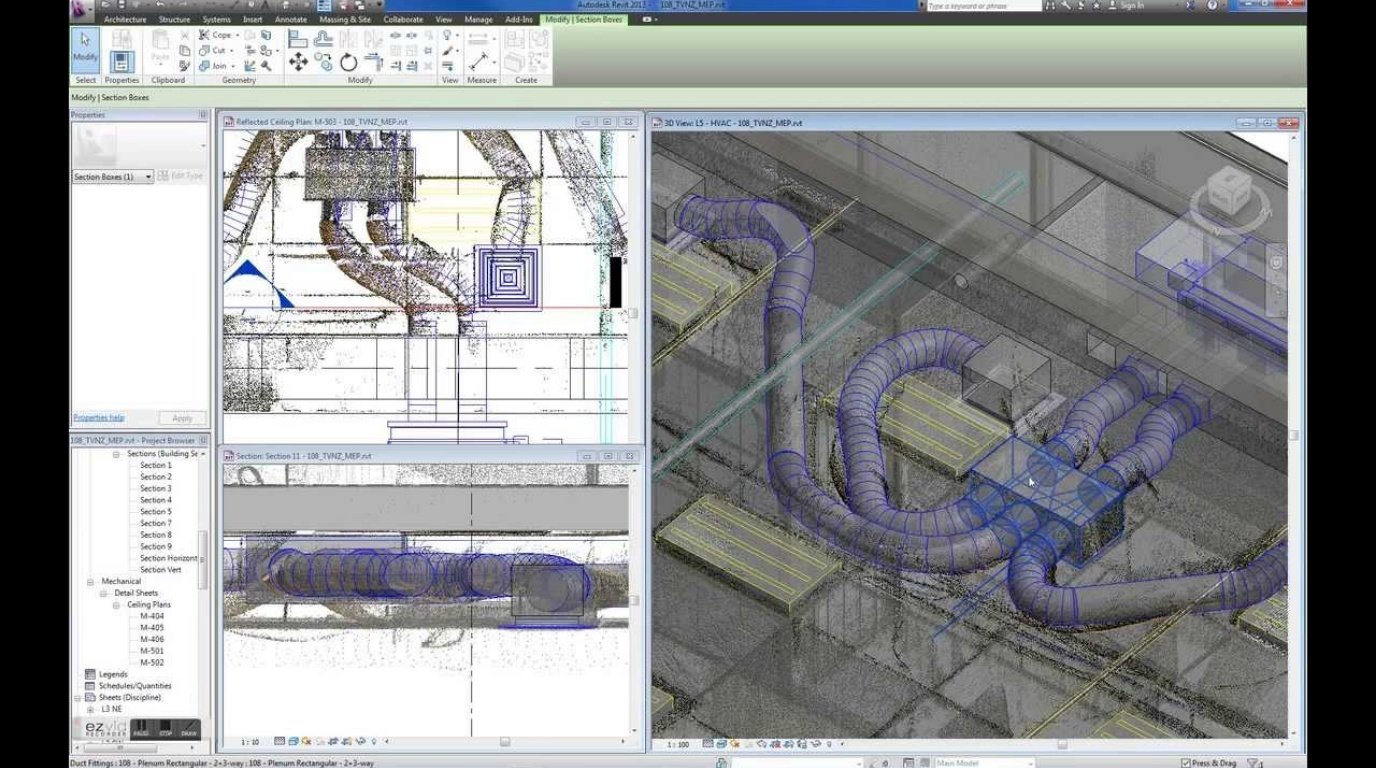Collapse the Detail Sheets tree node
This screenshot has height=768, width=1376.
(103, 593)
